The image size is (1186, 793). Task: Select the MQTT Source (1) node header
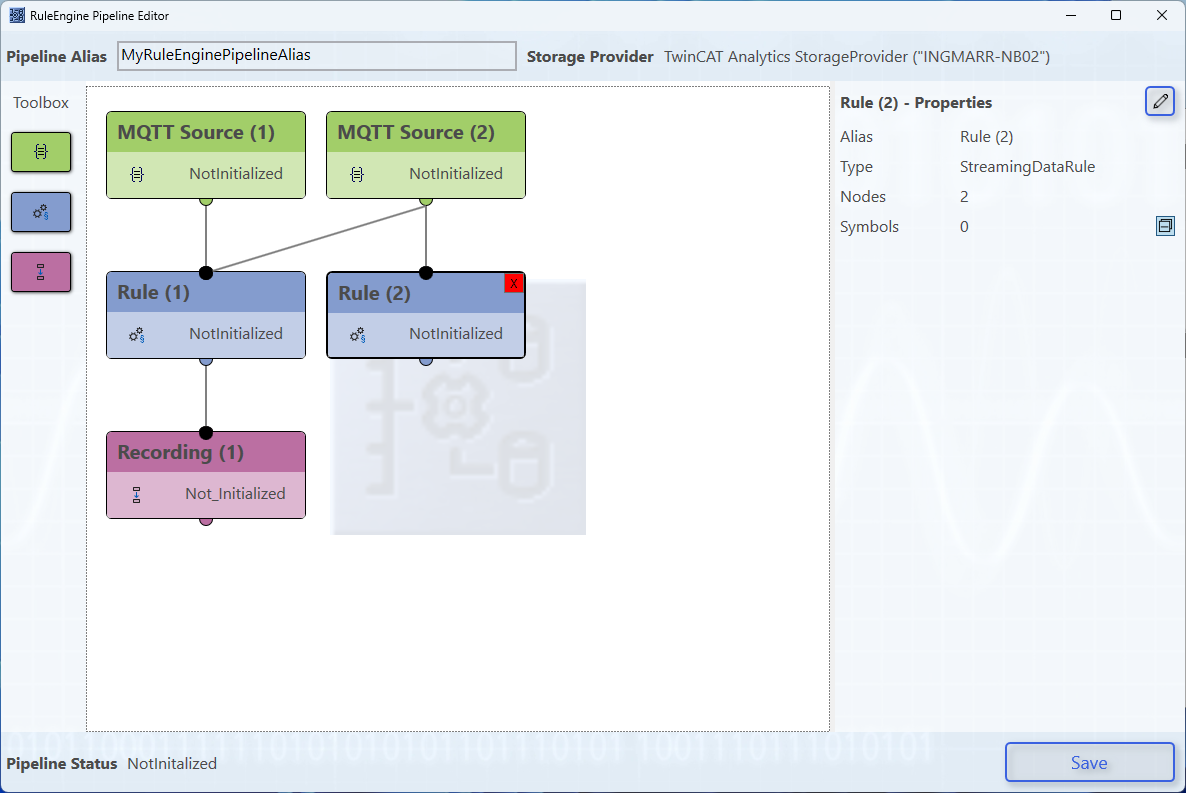[x=206, y=132]
